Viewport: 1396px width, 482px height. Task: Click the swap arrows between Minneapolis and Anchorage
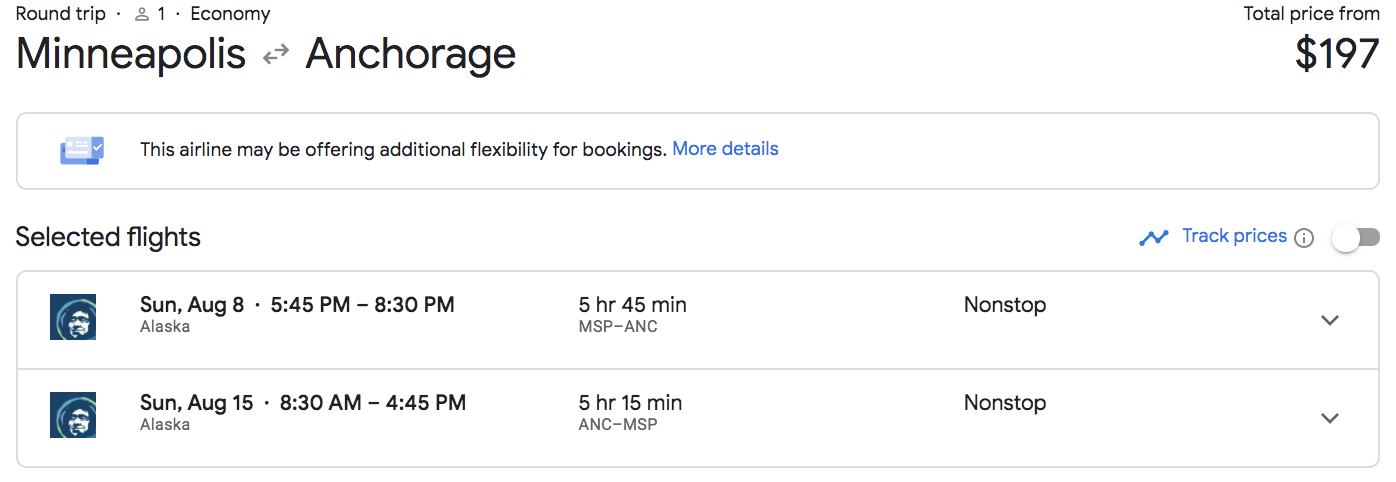[276, 56]
